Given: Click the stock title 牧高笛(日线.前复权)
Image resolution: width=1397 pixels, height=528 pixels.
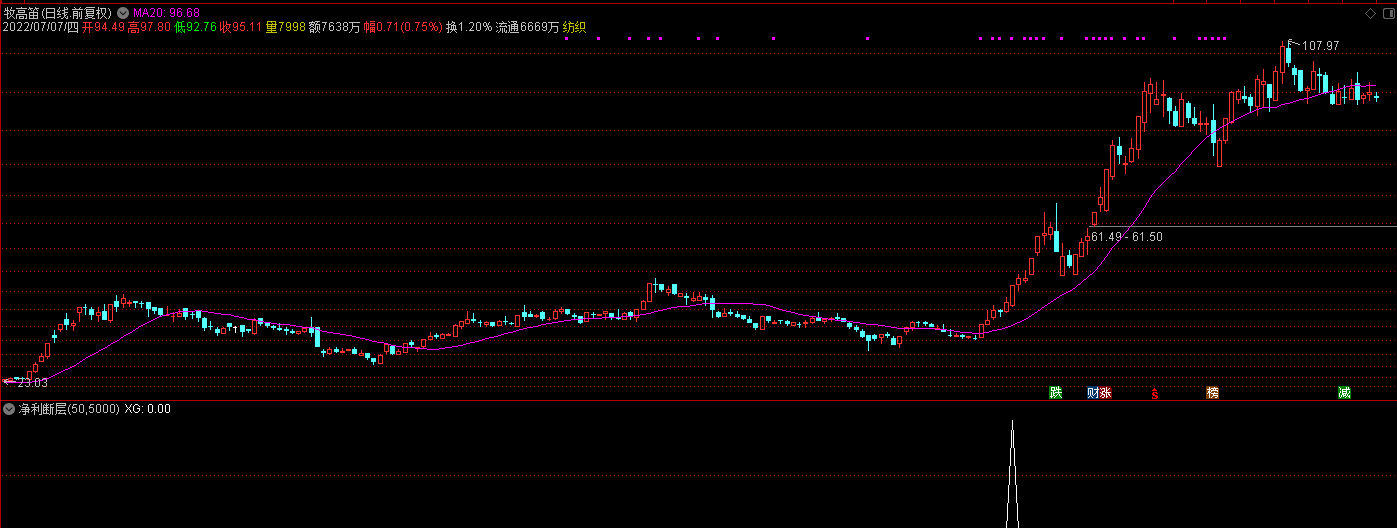Looking at the screenshot, I should (57, 13).
